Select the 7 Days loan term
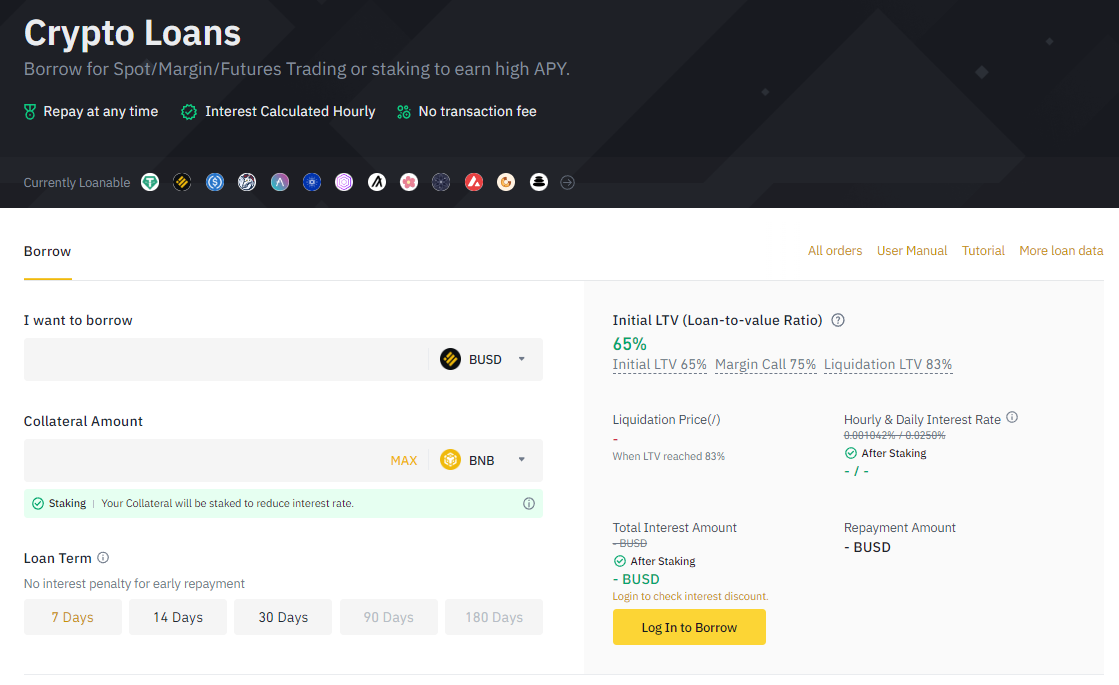Image resolution: width=1119 pixels, height=685 pixels. pos(72,617)
